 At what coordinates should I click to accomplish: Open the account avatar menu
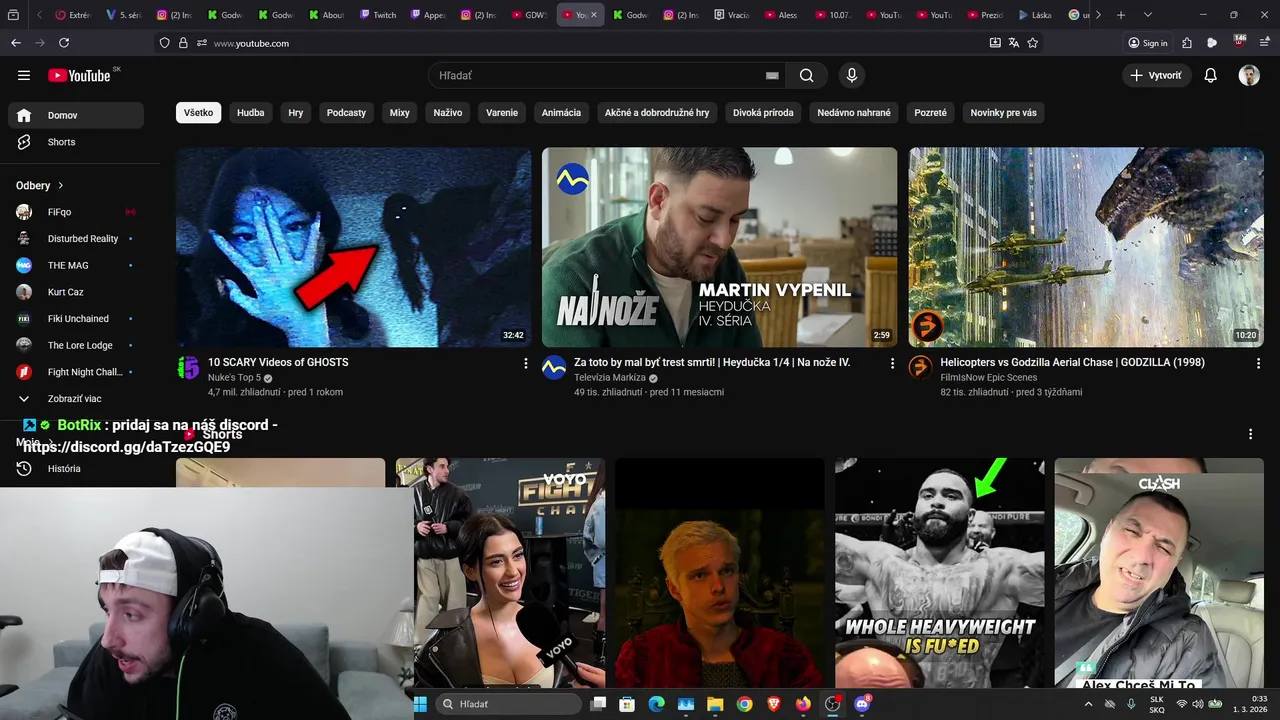tap(1249, 75)
